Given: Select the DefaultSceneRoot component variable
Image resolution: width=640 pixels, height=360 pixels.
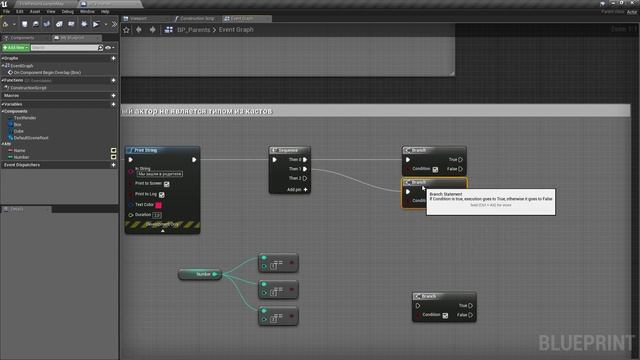Looking at the screenshot, I should click(31, 138).
